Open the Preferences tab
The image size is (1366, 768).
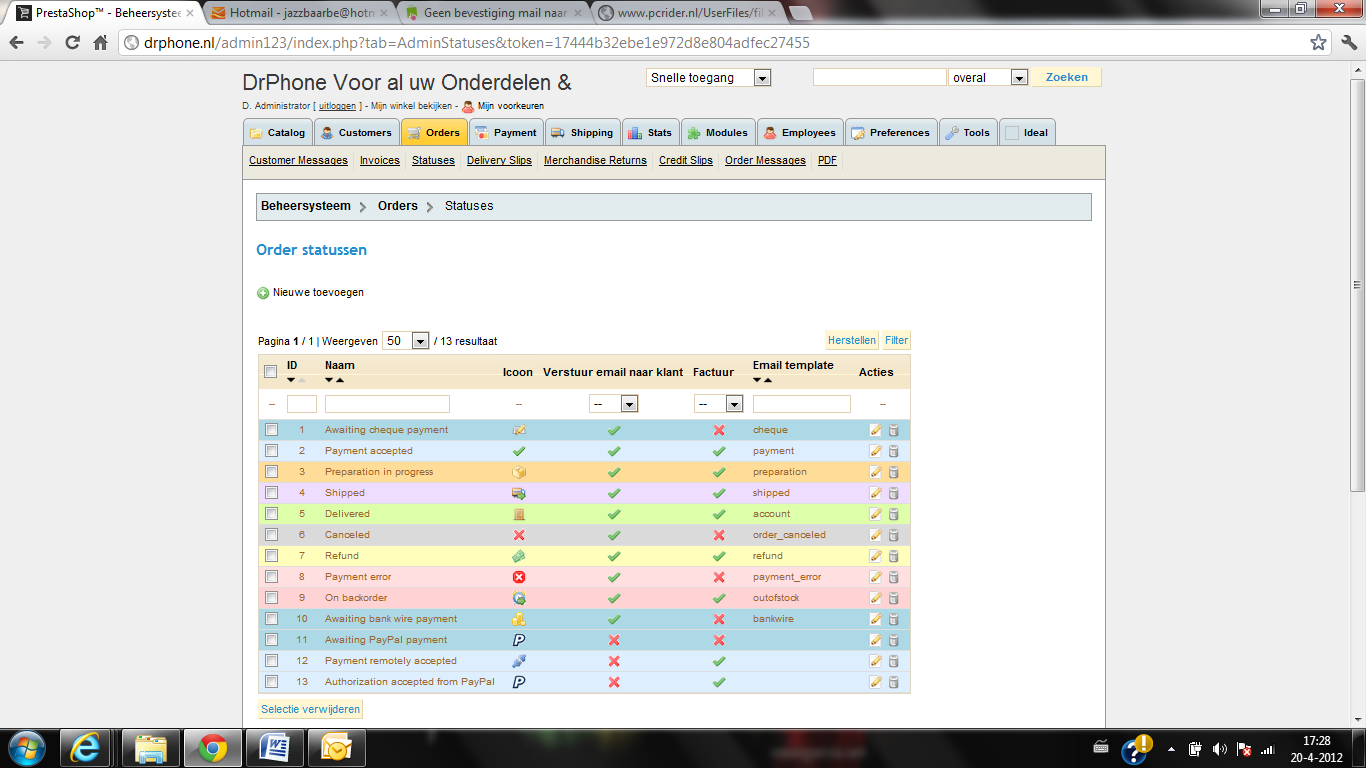coord(891,133)
